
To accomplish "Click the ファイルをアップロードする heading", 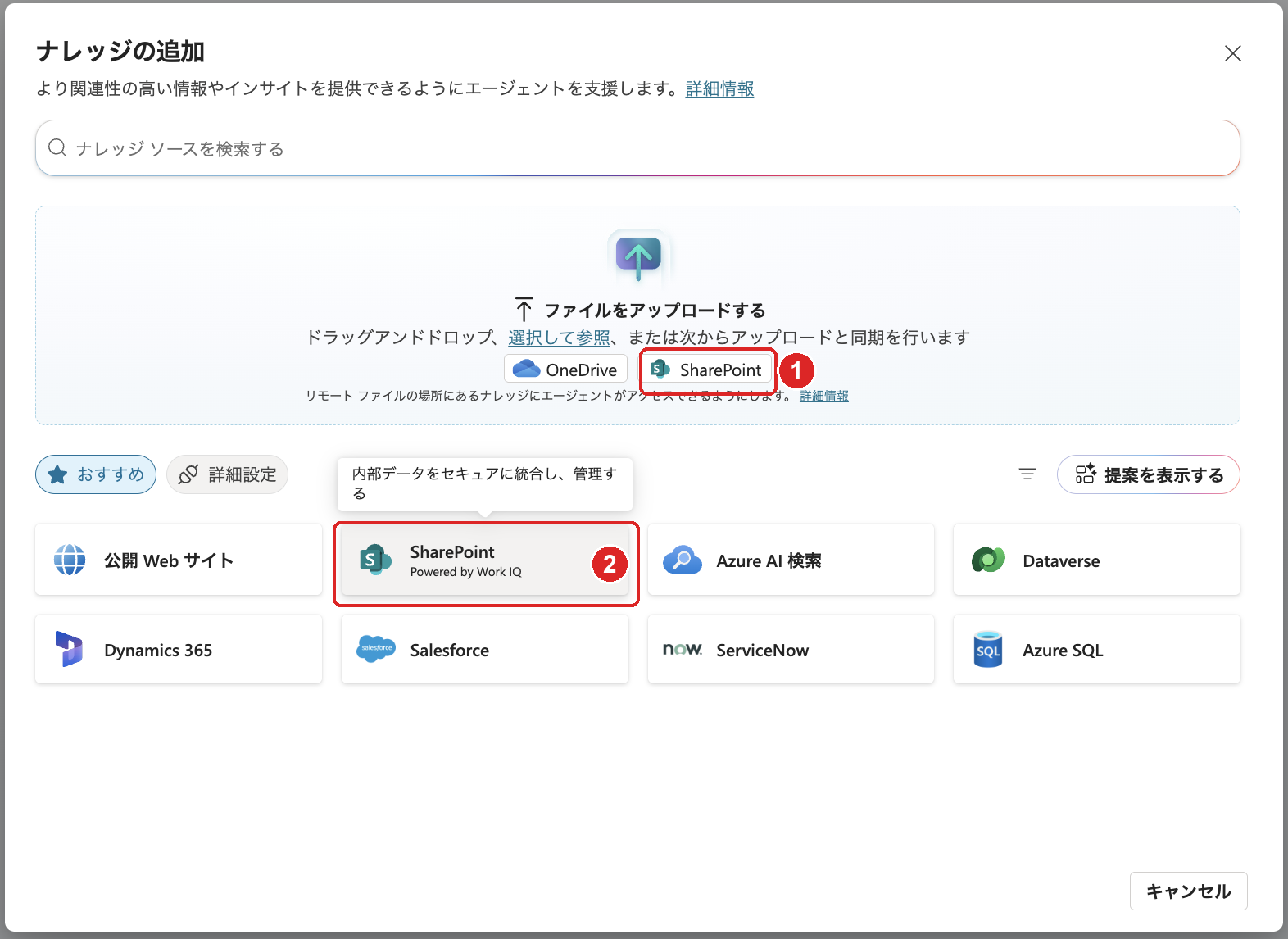I will 655,311.
